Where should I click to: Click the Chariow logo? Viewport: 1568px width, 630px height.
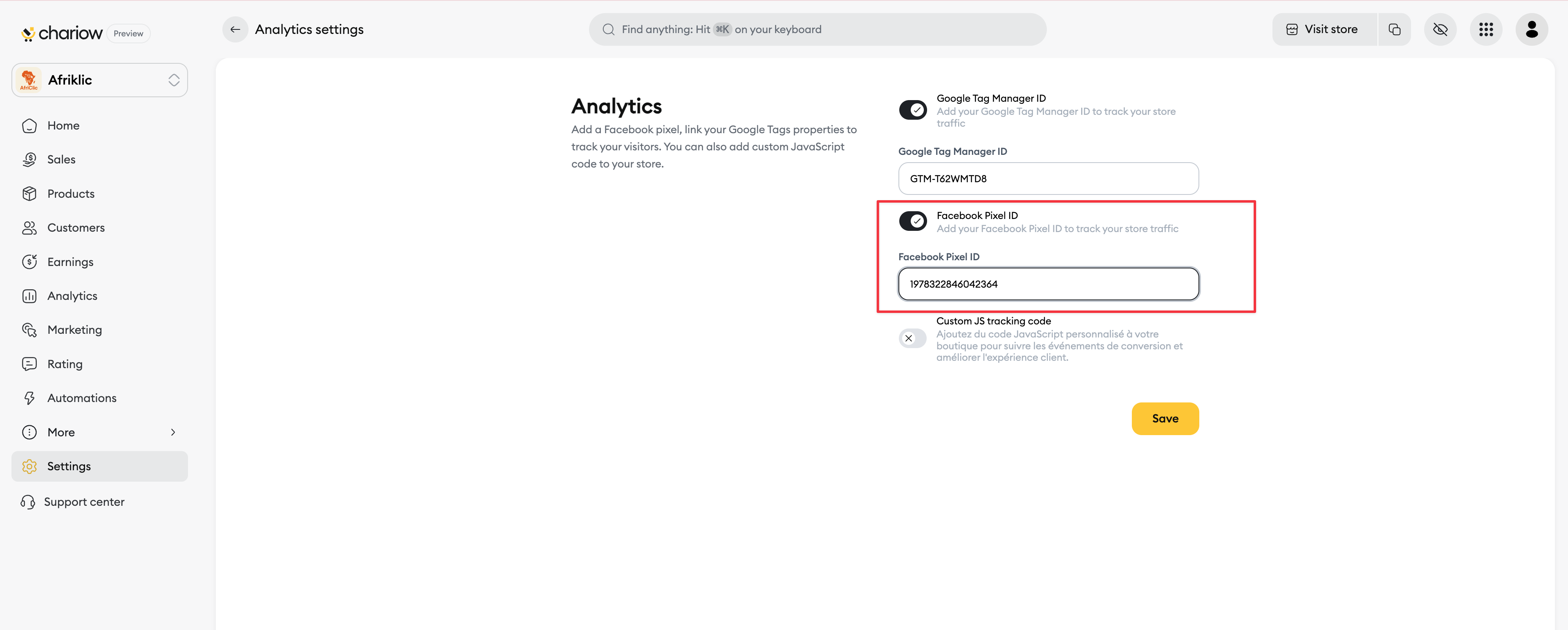[x=62, y=34]
